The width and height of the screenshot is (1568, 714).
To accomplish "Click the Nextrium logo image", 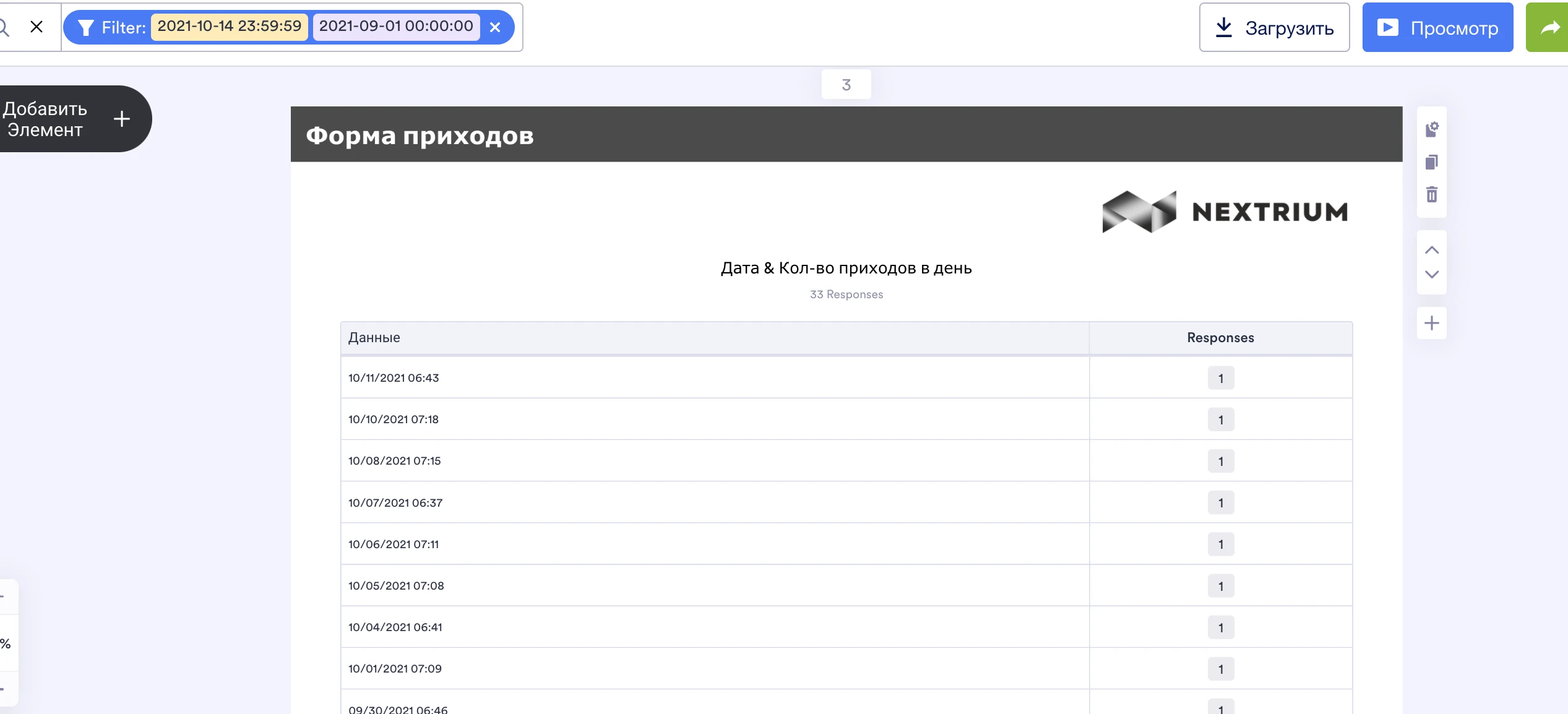I will [1225, 212].
